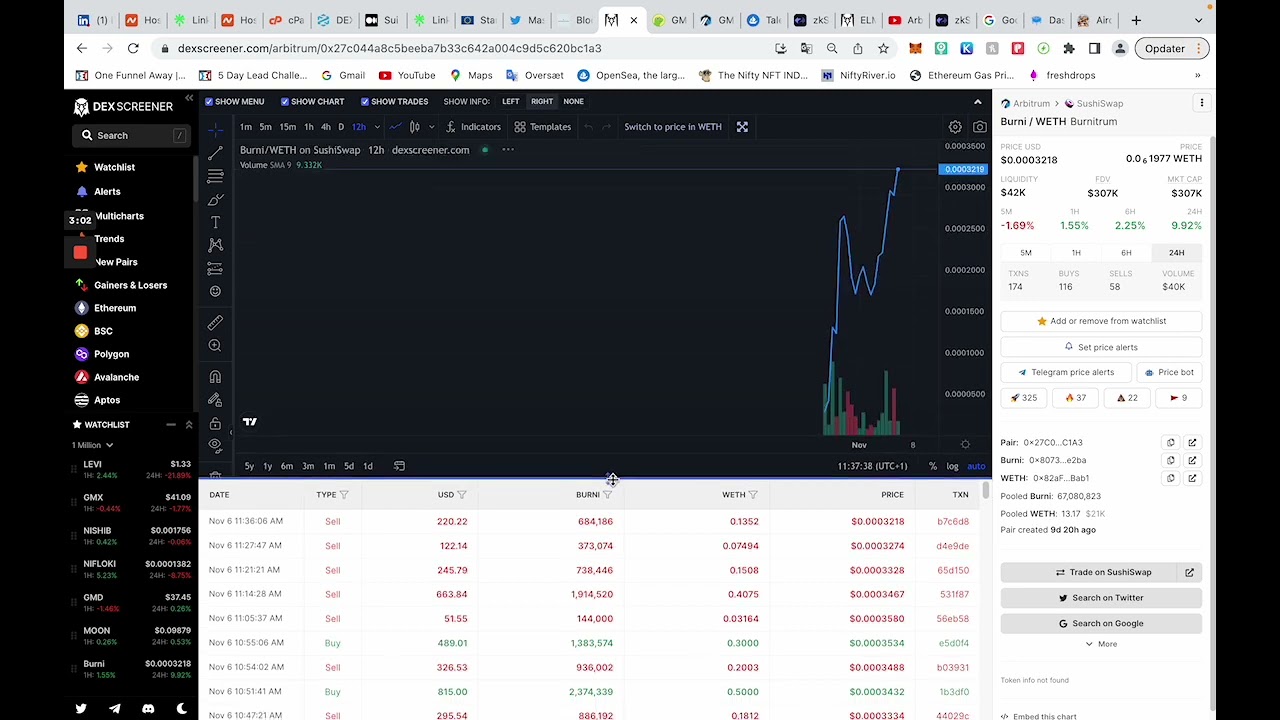Open WETH column filter
1280x720 pixels.
coord(753,495)
